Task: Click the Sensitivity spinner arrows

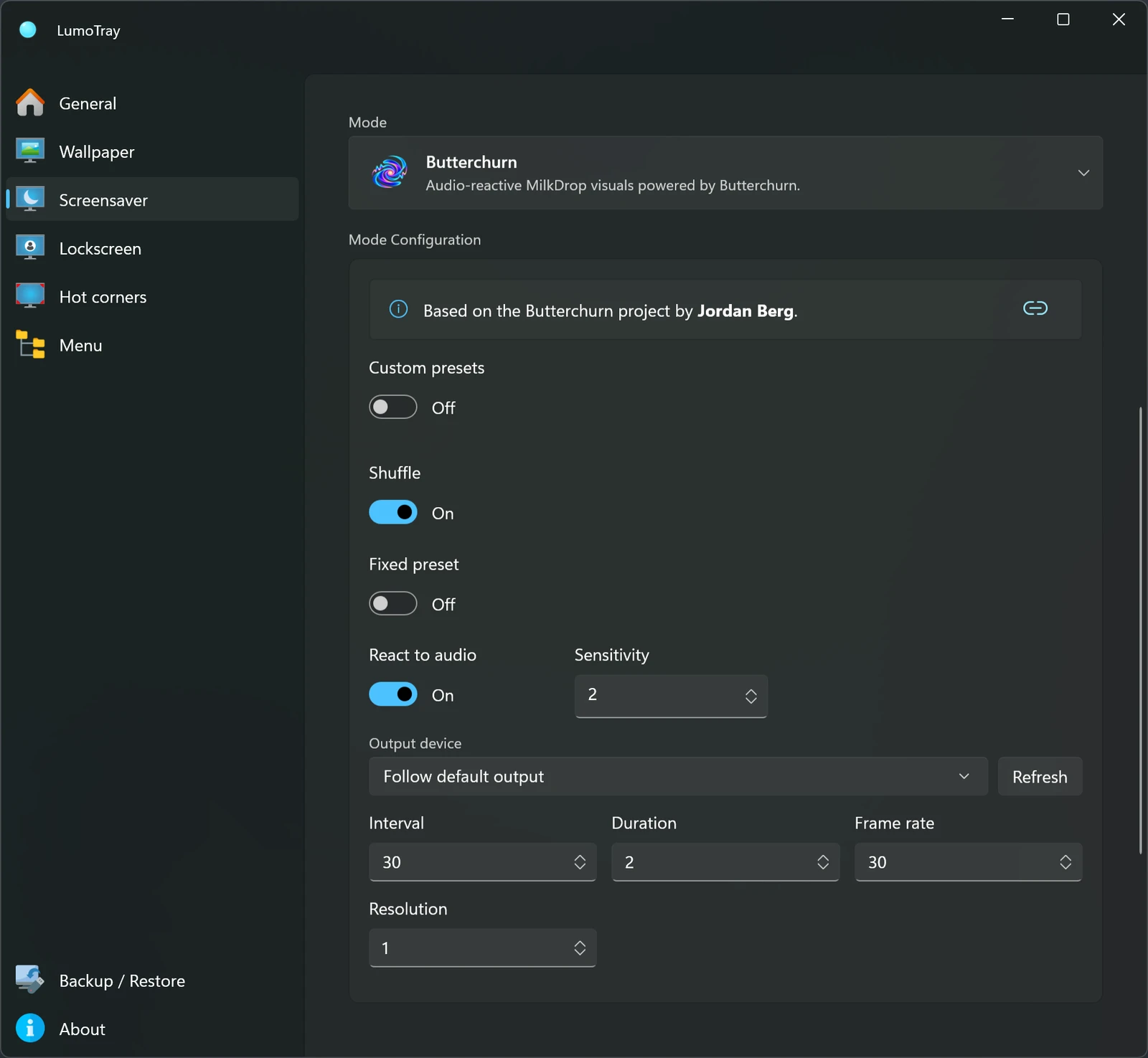Action: pos(751,696)
